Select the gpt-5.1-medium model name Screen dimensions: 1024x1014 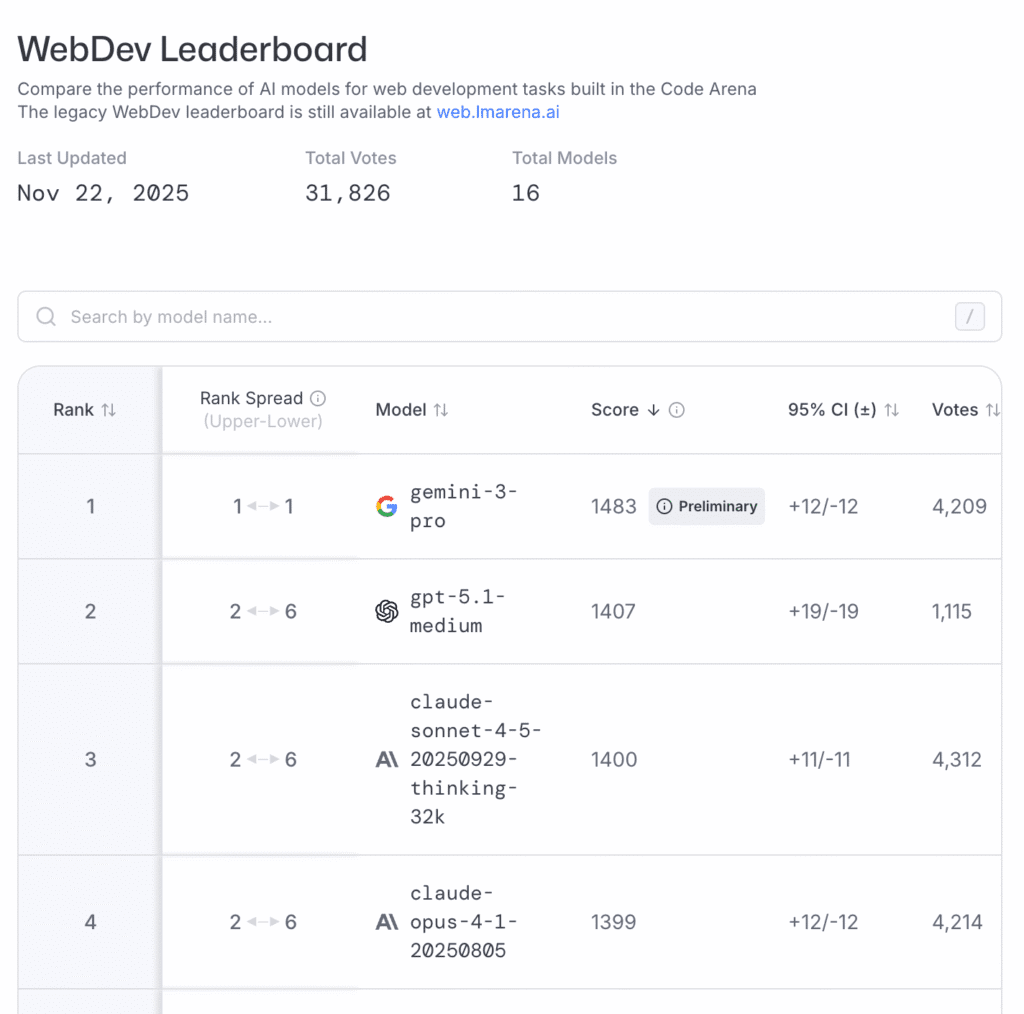(x=458, y=612)
